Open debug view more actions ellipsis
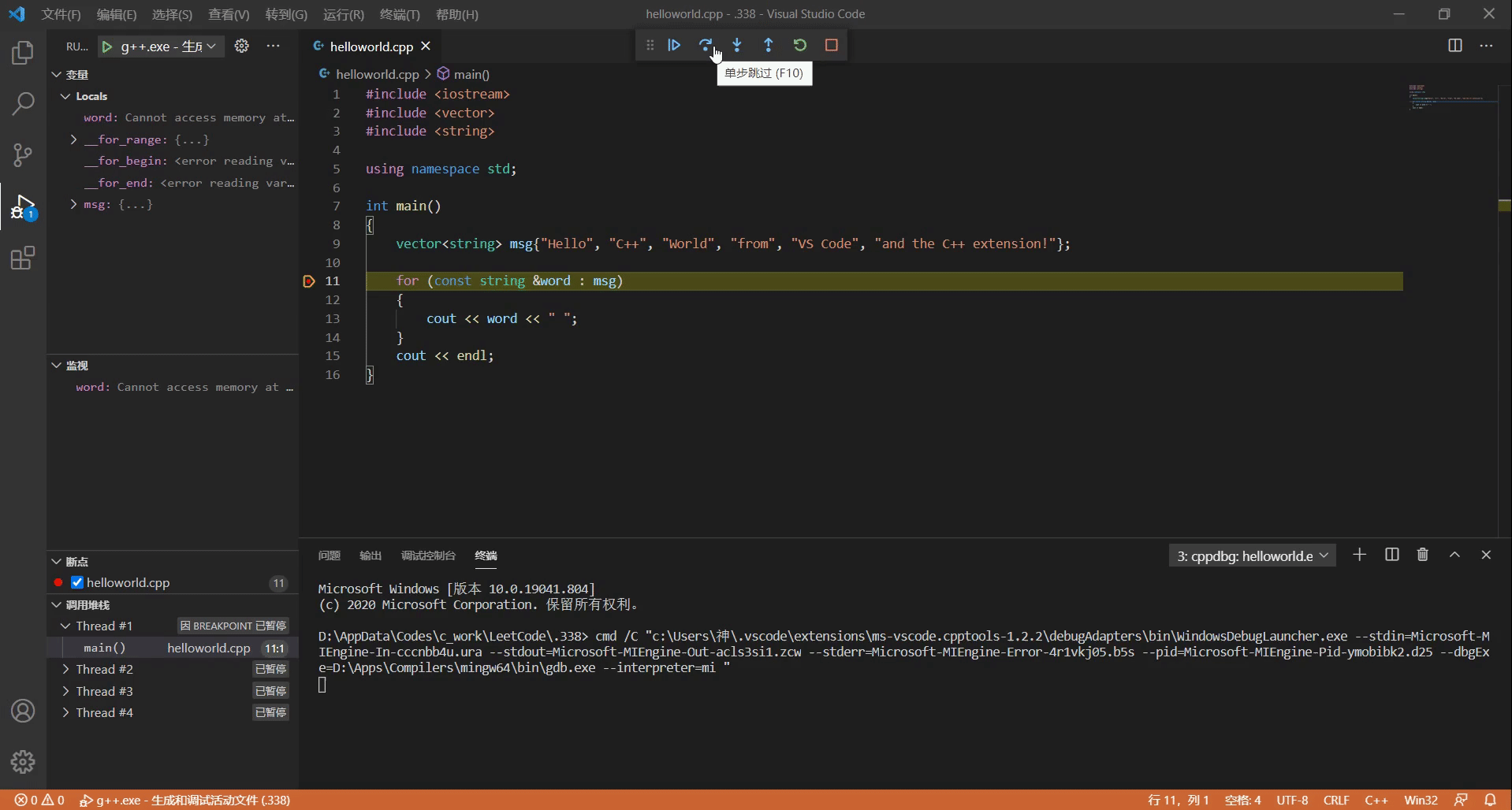1512x810 pixels. (x=273, y=46)
